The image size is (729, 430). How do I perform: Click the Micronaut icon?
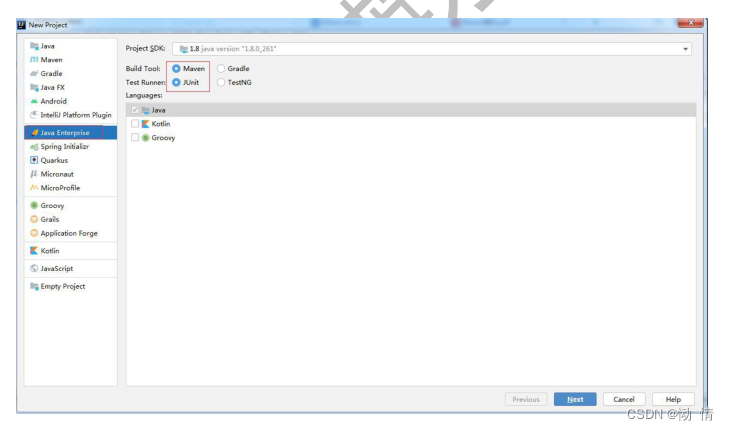tap(34, 174)
